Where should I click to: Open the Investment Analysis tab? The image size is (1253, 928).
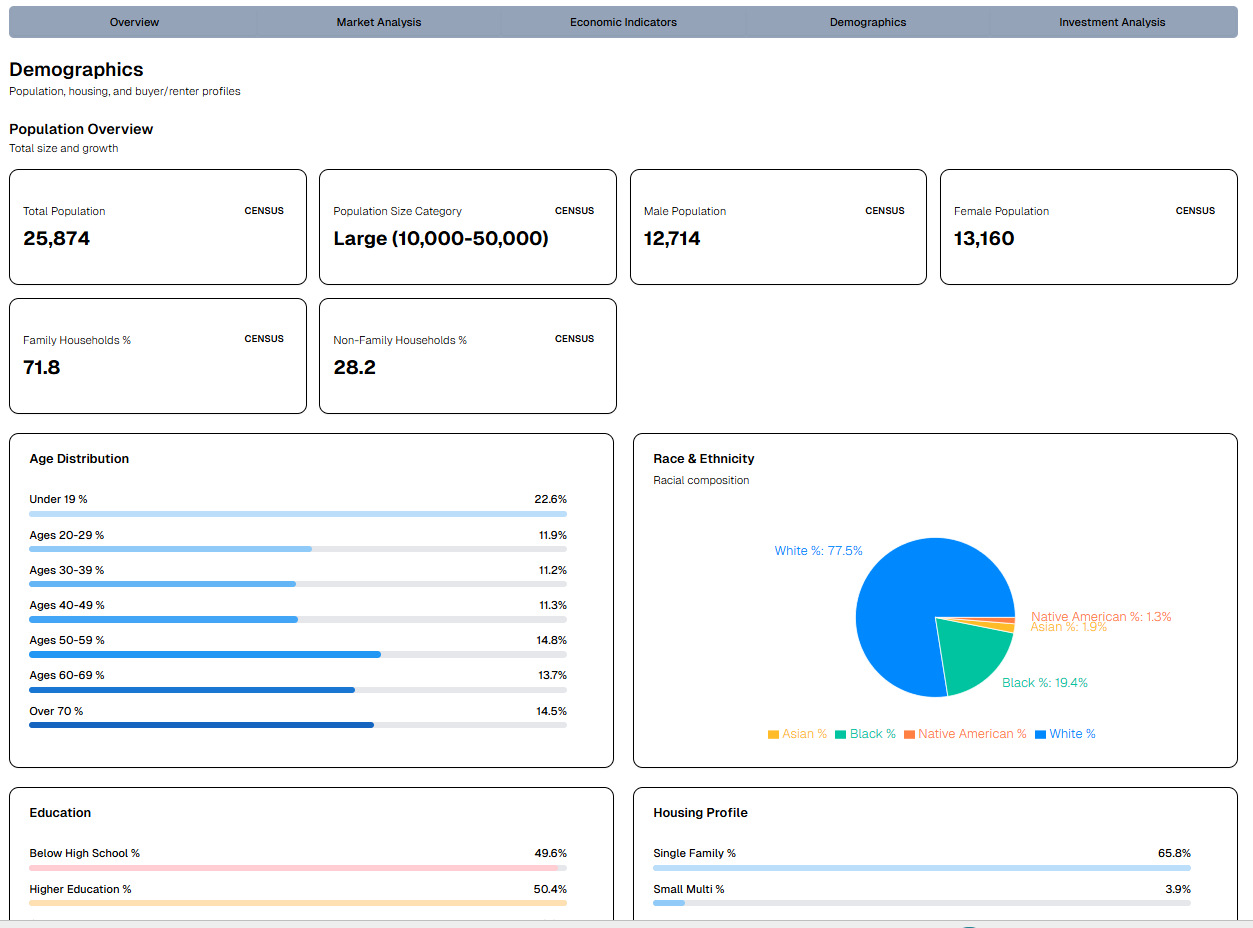(1111, 21)
